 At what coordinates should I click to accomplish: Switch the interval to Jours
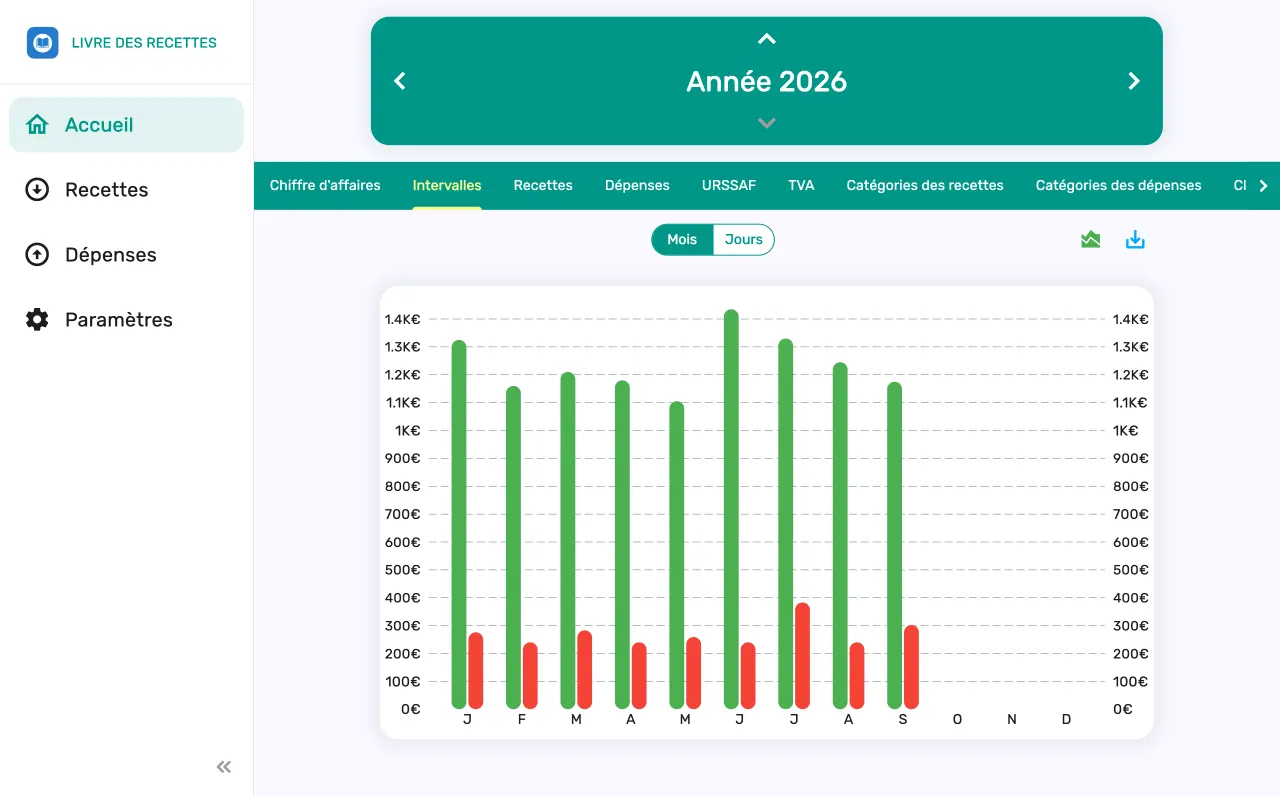(744, 240)
